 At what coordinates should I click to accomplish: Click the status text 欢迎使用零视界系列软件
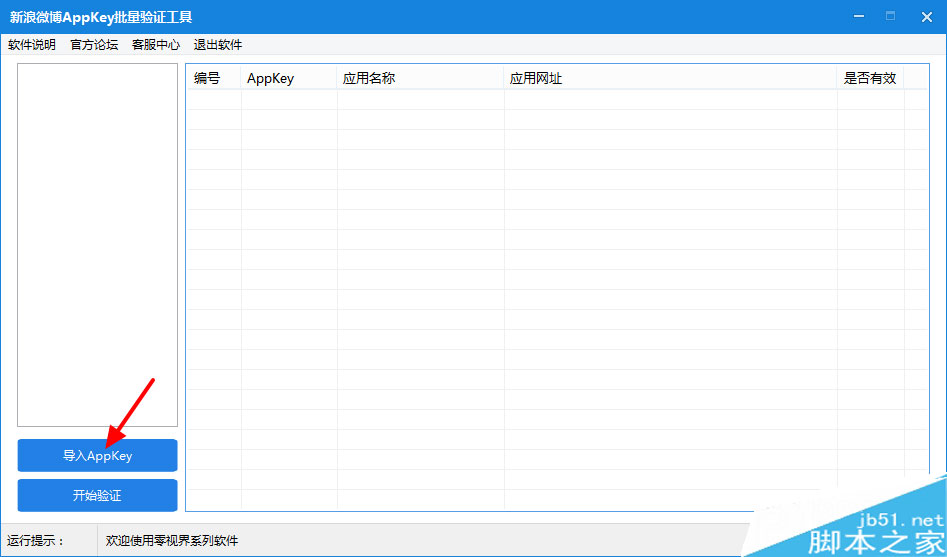coord(172,540)
